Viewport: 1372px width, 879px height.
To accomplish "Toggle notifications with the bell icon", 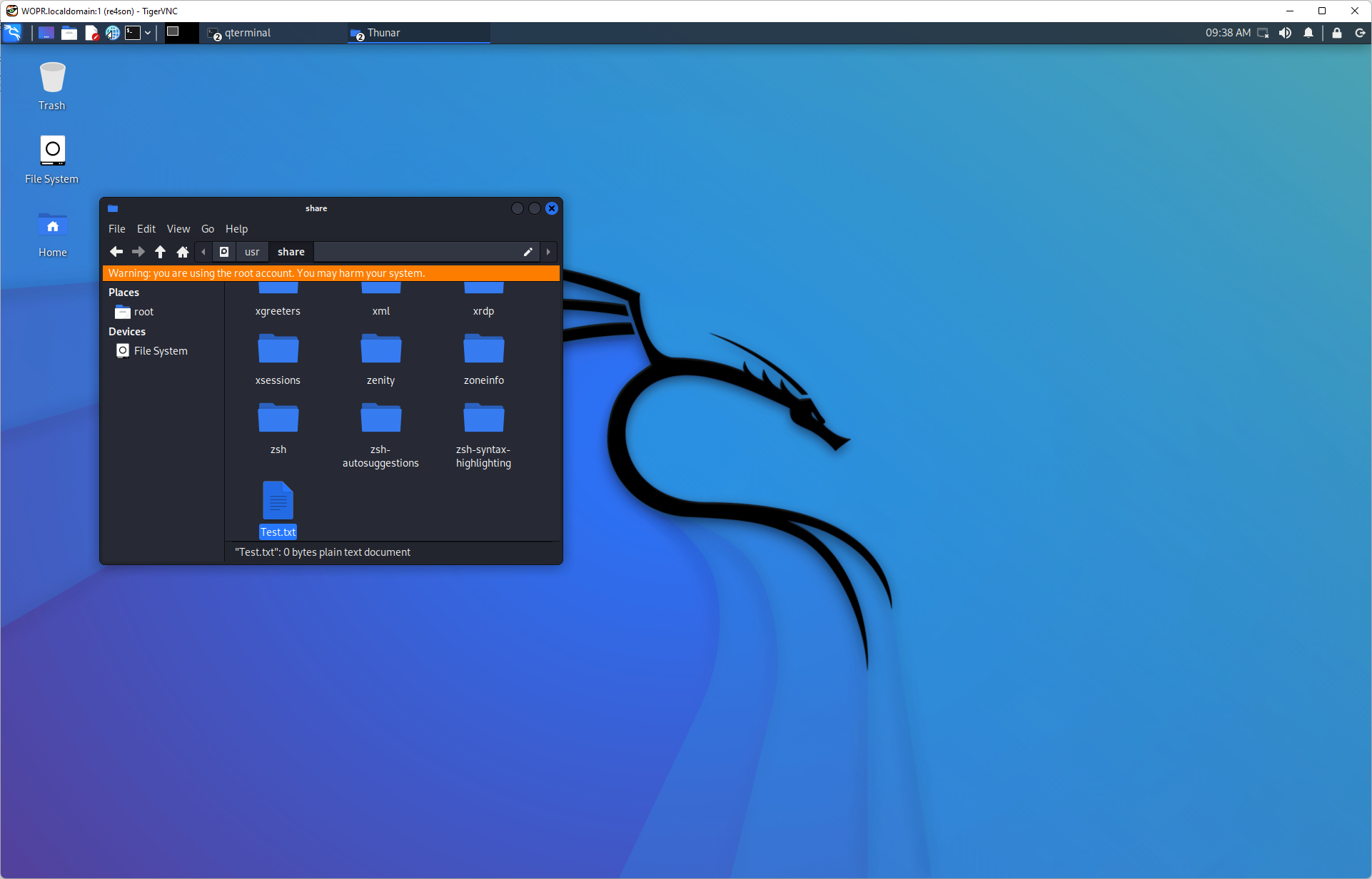I will (x=1308, y=33).
